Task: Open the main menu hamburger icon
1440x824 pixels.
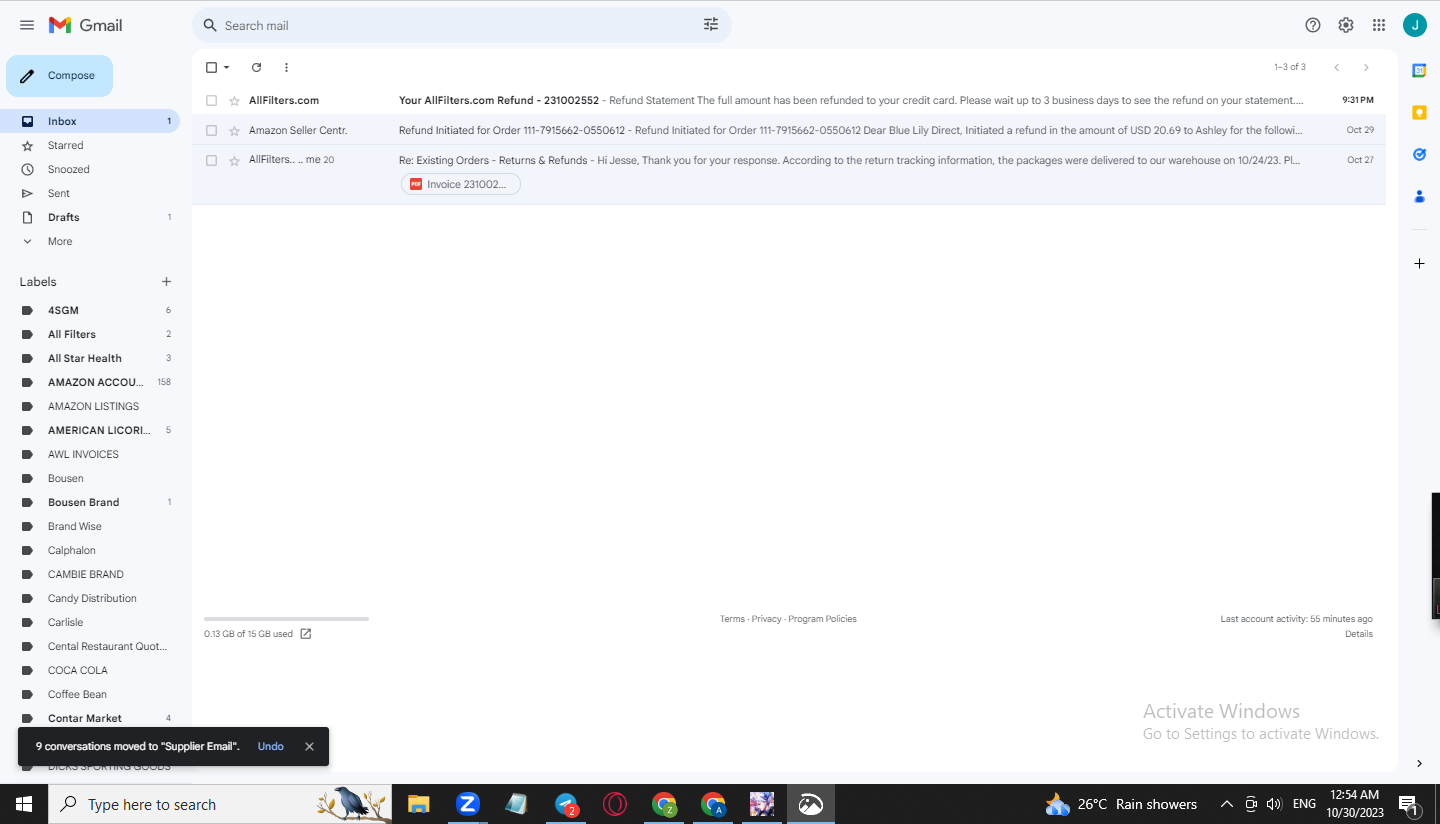Action: pyautogui.click(x=27, y=25)
